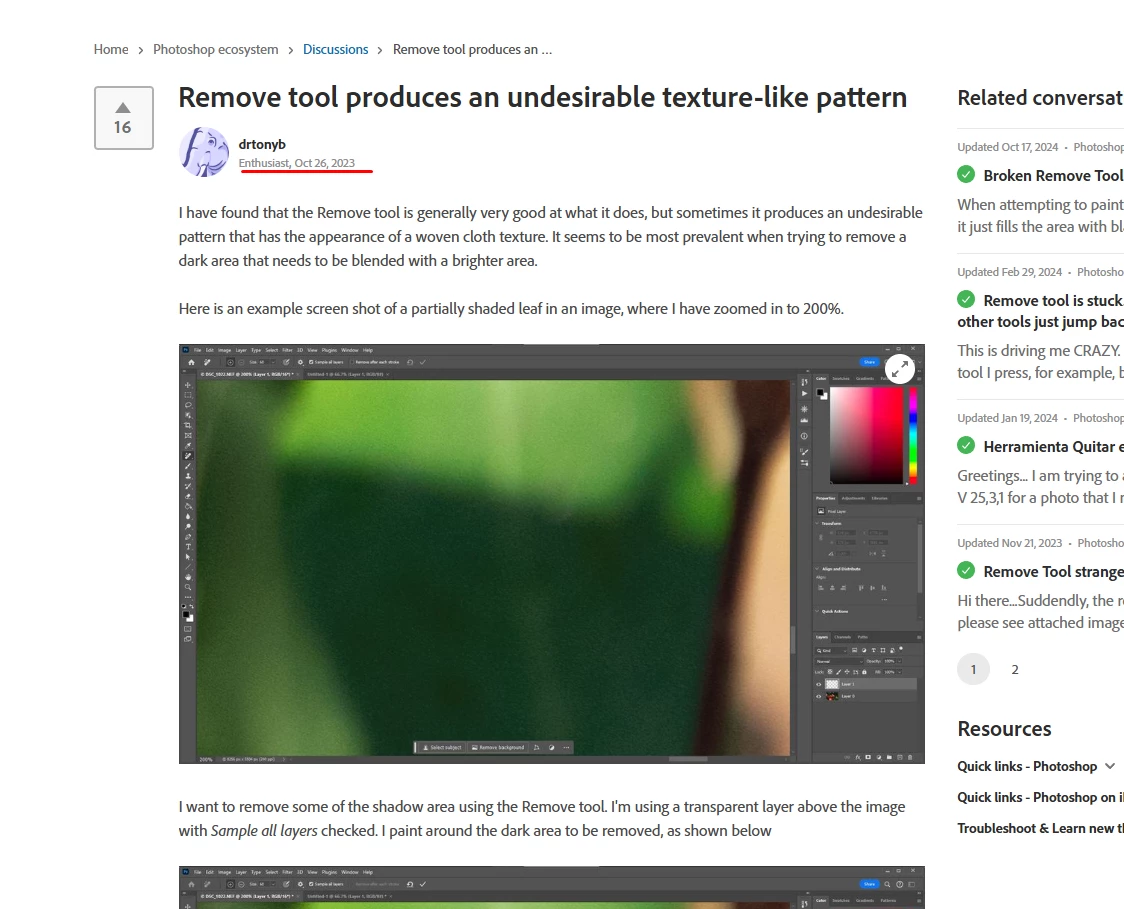Image resolution: width=1124 pixels, height=909 pixels.
Task: Switch to the Channels tab
Action: 842,637
